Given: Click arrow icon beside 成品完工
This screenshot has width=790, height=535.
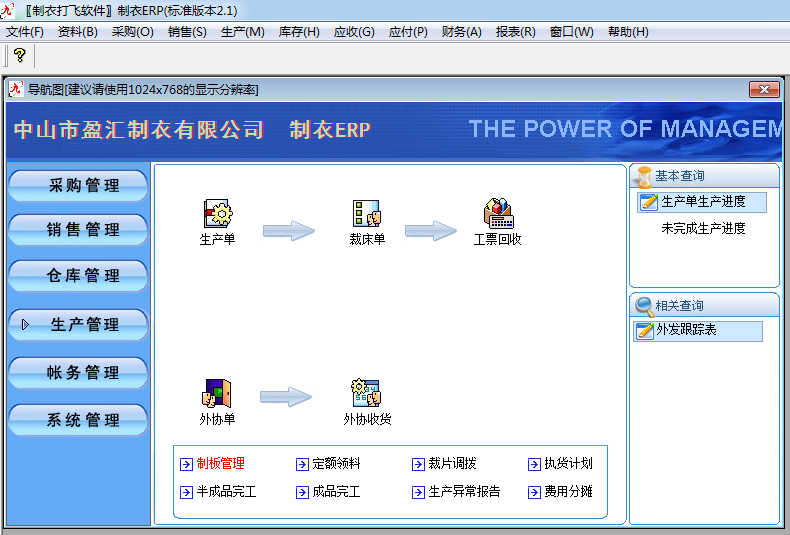Looking at the screenshot, I should (x=302, y=492).
